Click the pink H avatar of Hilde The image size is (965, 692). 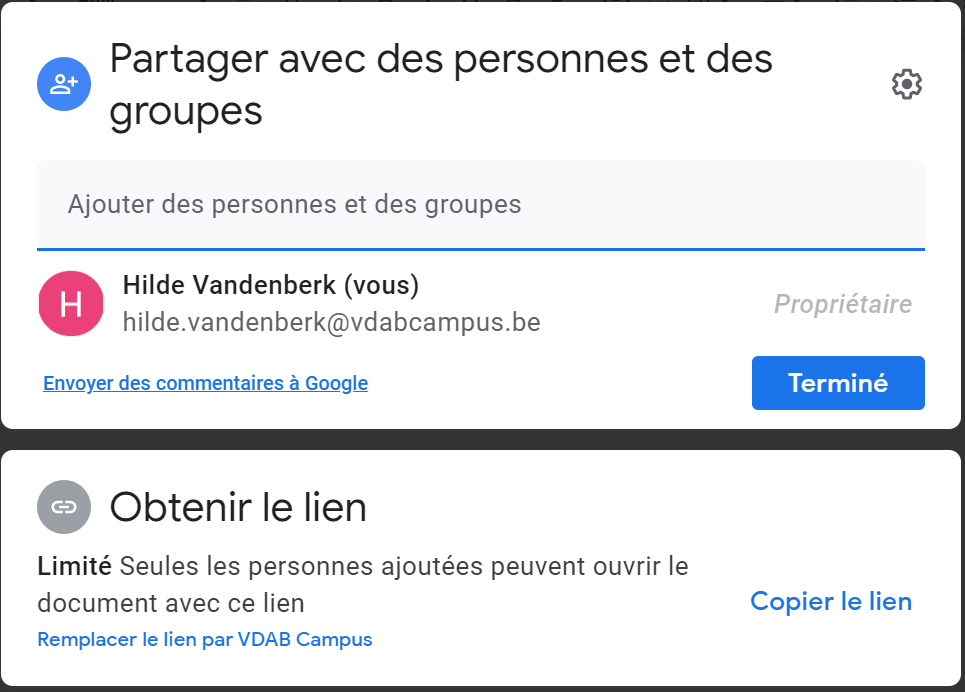pyautogui.click(x=71, y=304)
